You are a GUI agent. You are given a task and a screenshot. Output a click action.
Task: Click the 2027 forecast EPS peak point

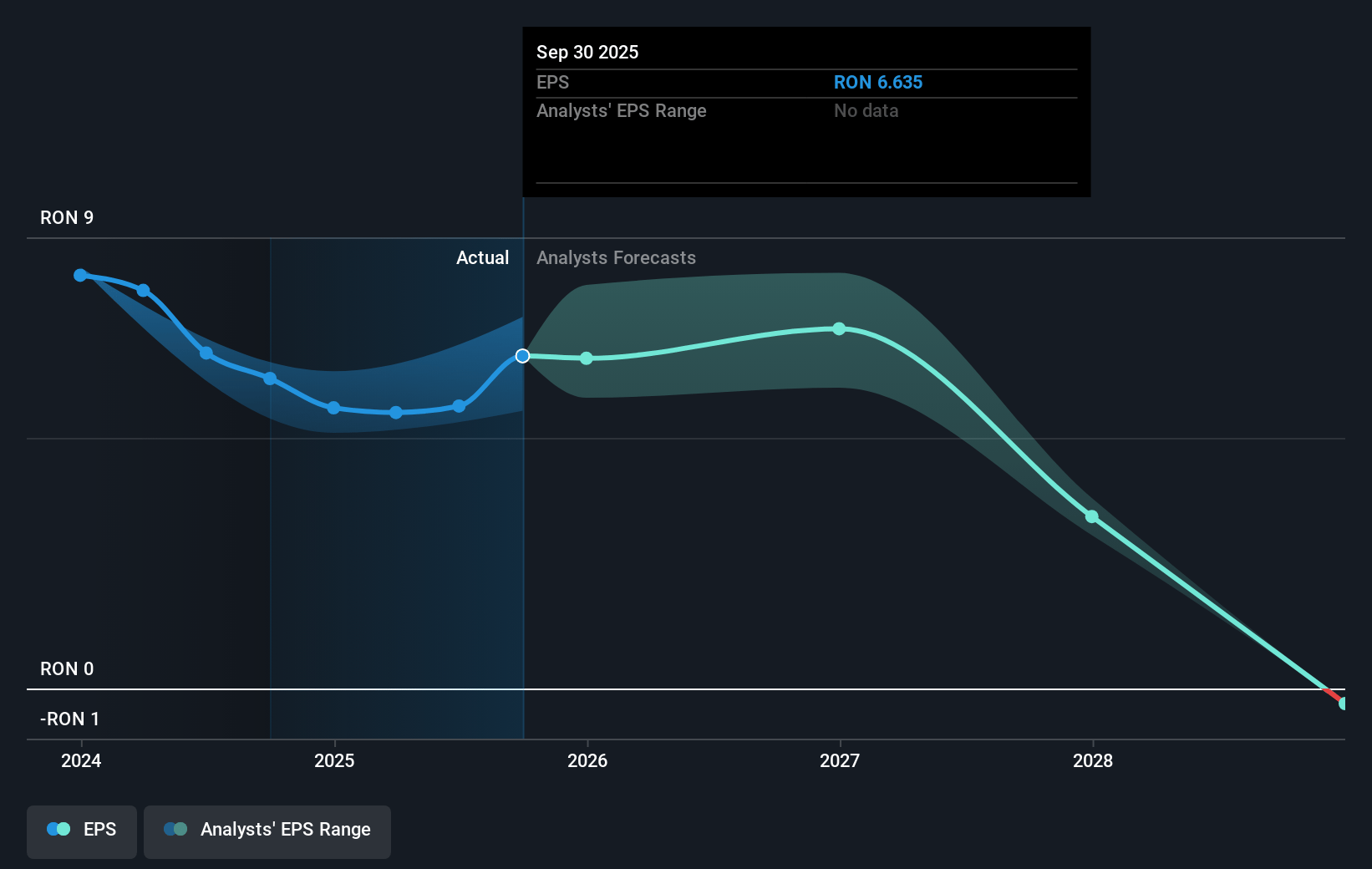839,329
